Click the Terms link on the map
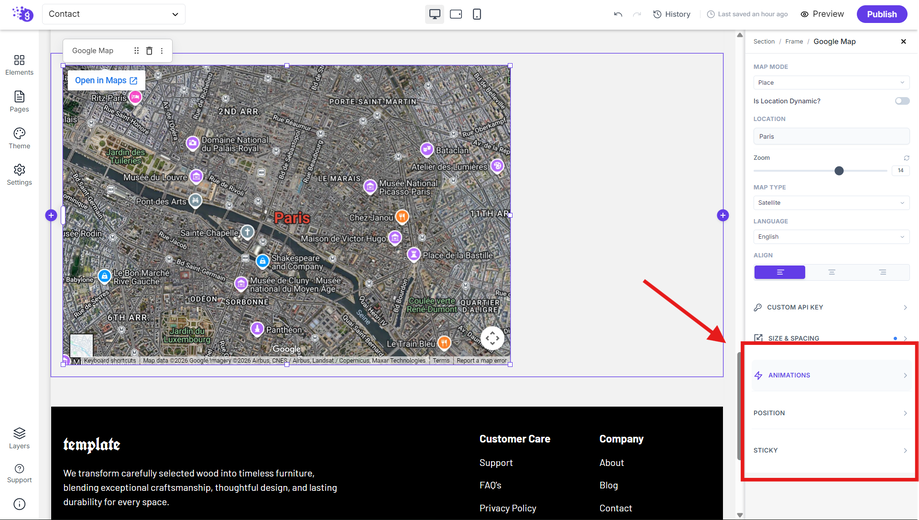The height and width of the screenshot is (520, 919). 441,361
